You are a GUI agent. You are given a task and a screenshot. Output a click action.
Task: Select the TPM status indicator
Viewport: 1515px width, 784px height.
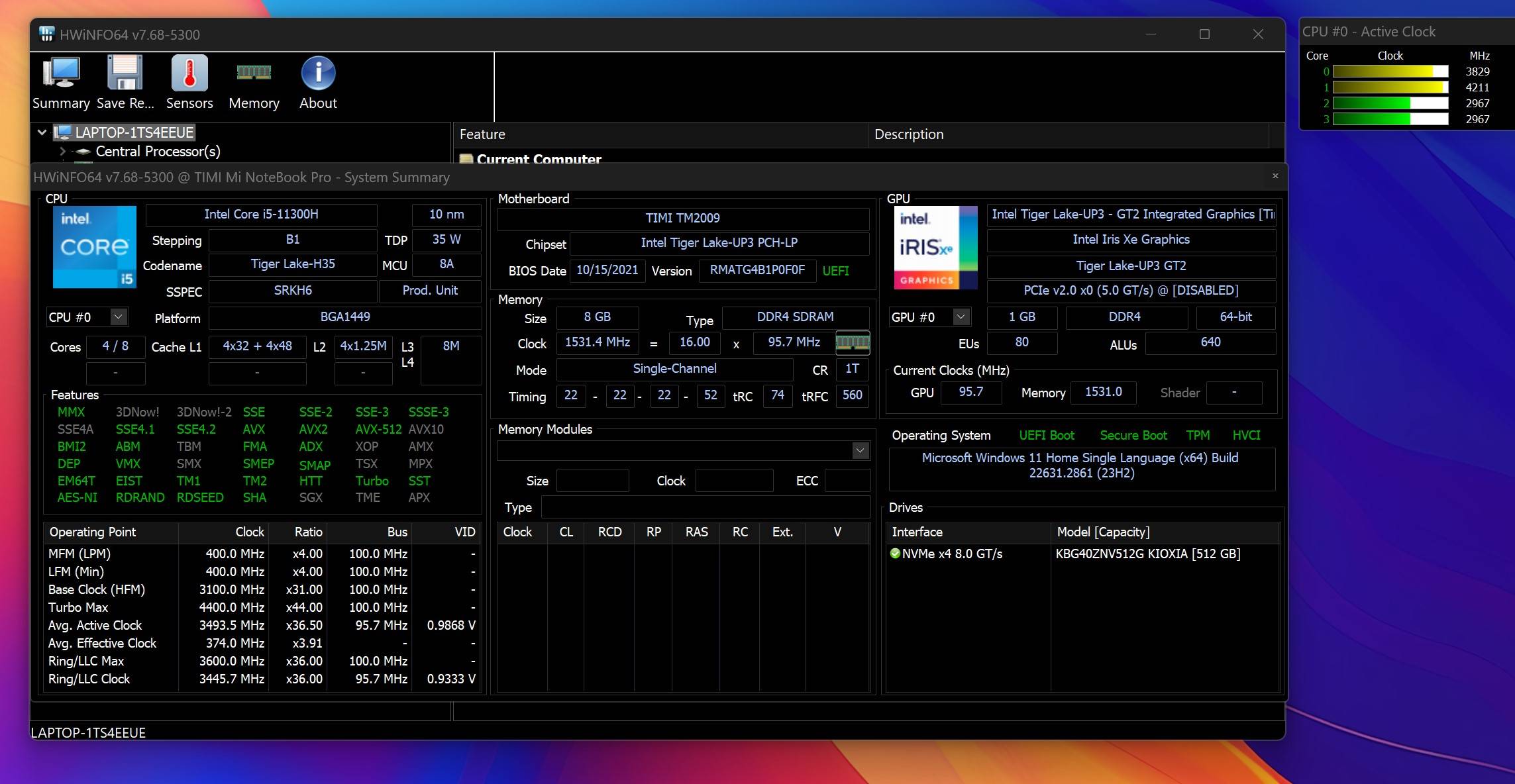(x=1198, y=435)
